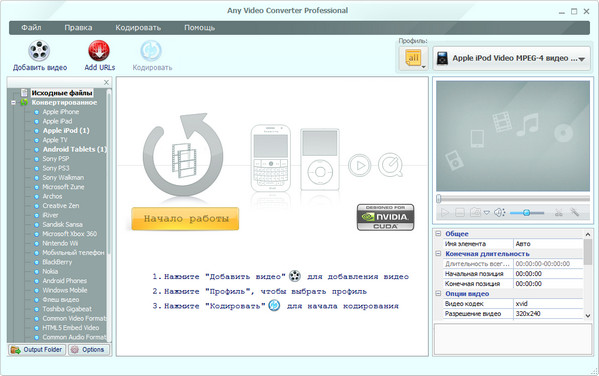The image size is (599, 376).
Task: Select Исходные файлы in the tree
Action: [x=62, y=93]
